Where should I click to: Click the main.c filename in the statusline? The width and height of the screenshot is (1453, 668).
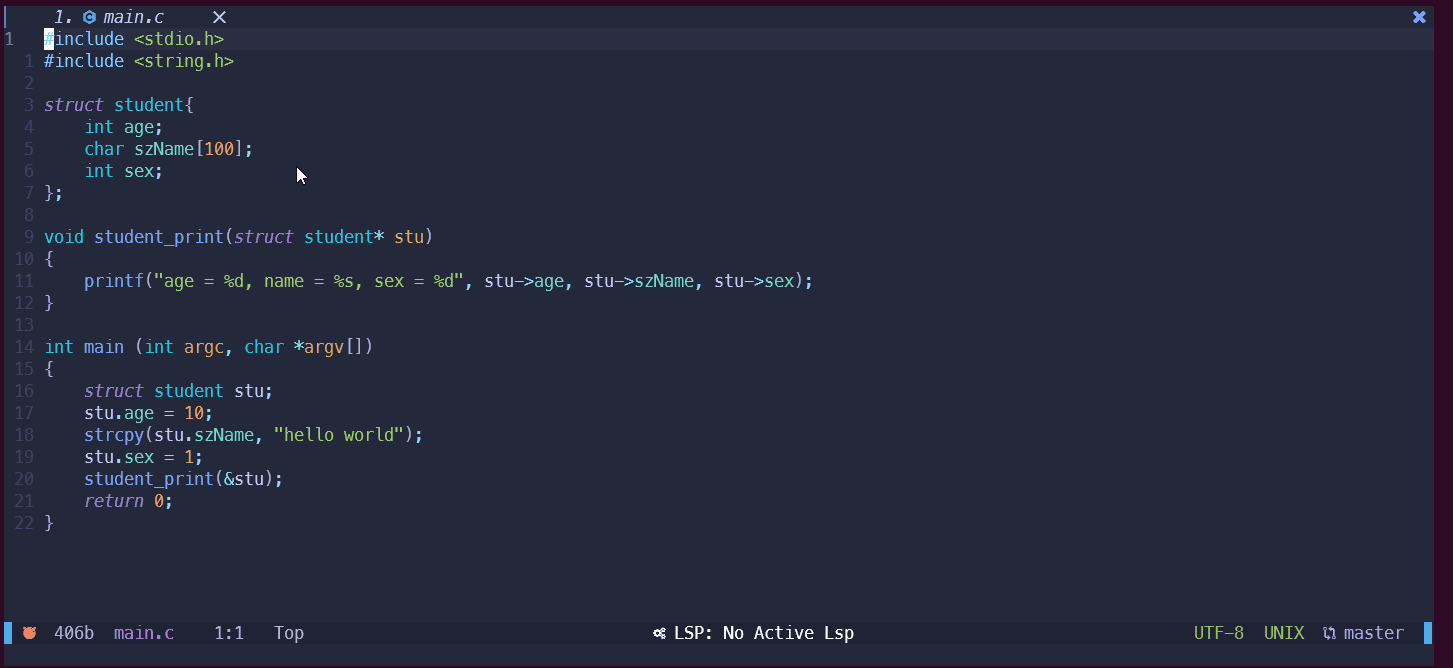pyautogui.click(x=144, y=633)
